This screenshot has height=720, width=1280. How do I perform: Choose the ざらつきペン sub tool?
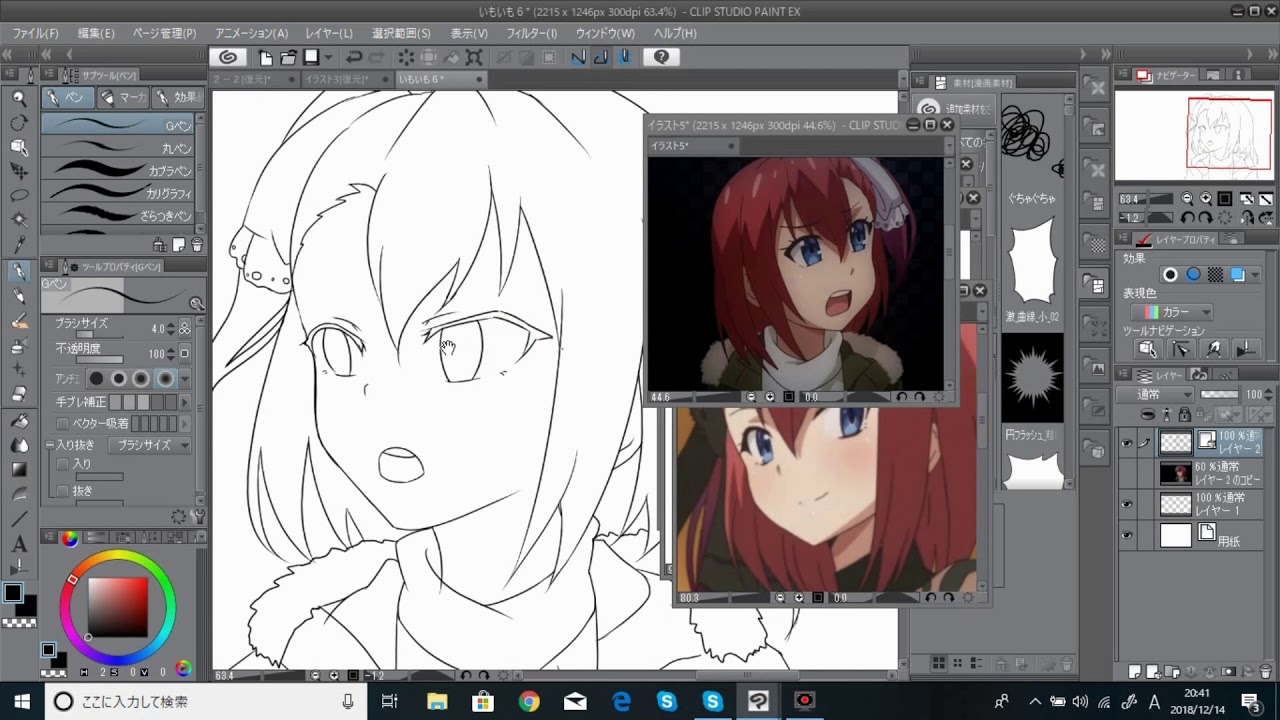tap(117, 214)
